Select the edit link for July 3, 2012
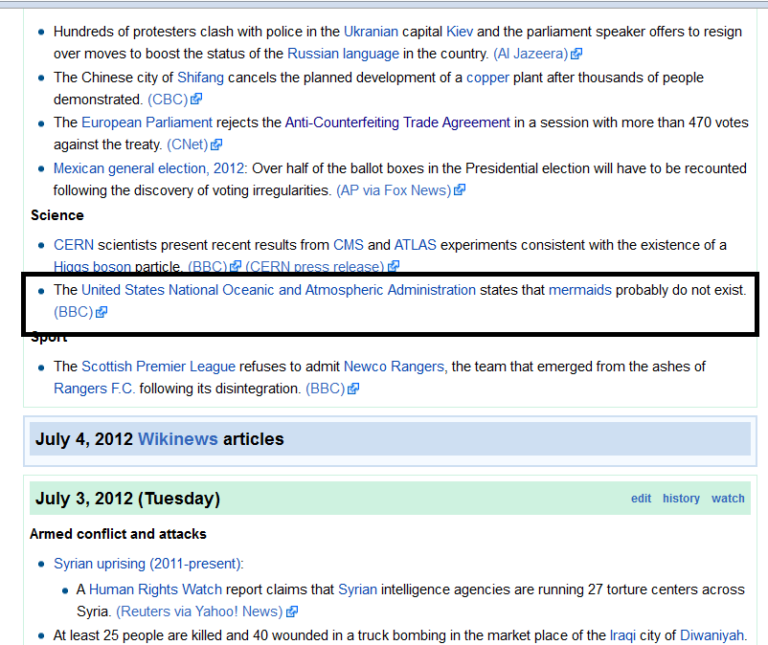This screenshot has width=768, height=645. point(641,498)
